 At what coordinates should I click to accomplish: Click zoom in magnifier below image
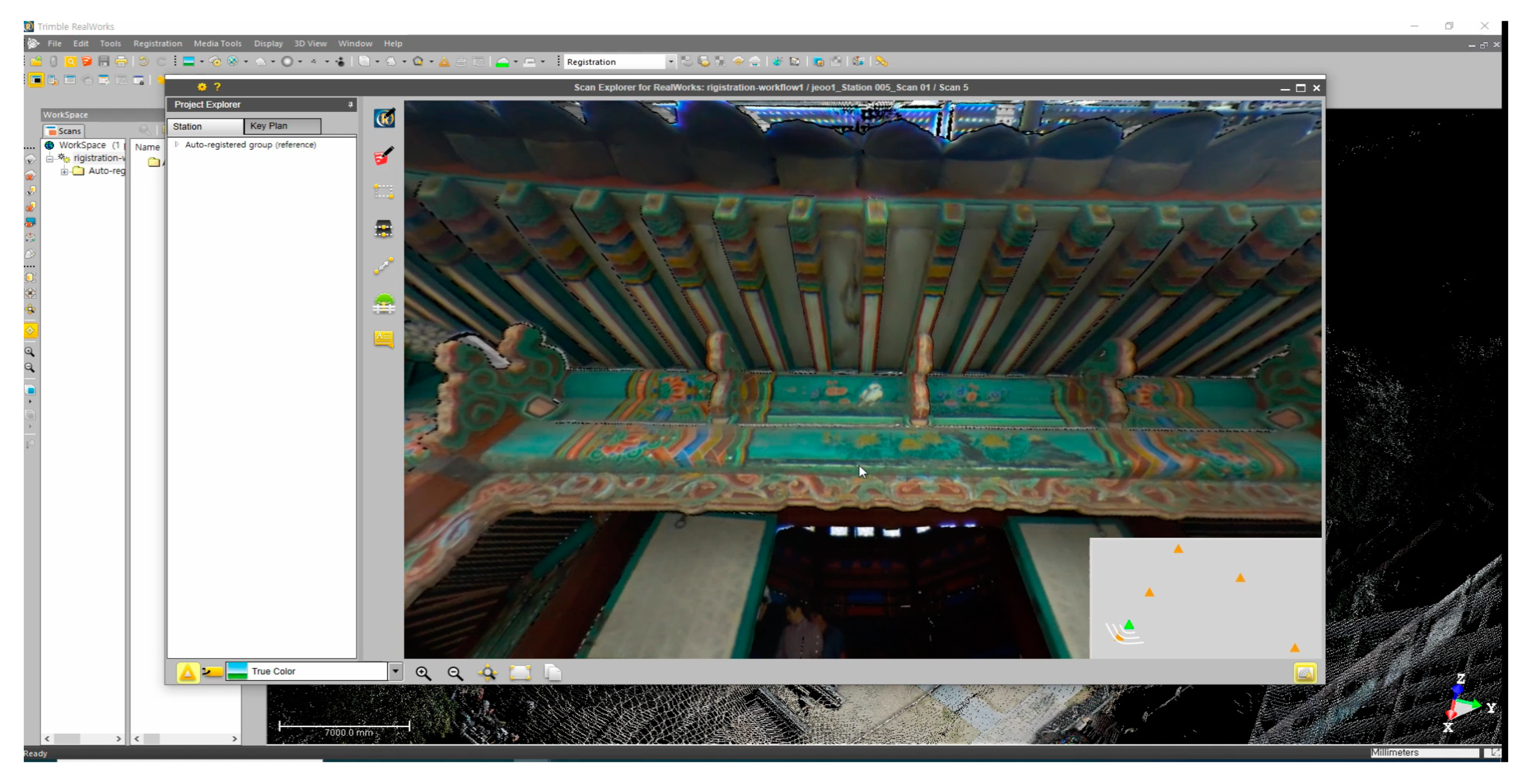423,672
